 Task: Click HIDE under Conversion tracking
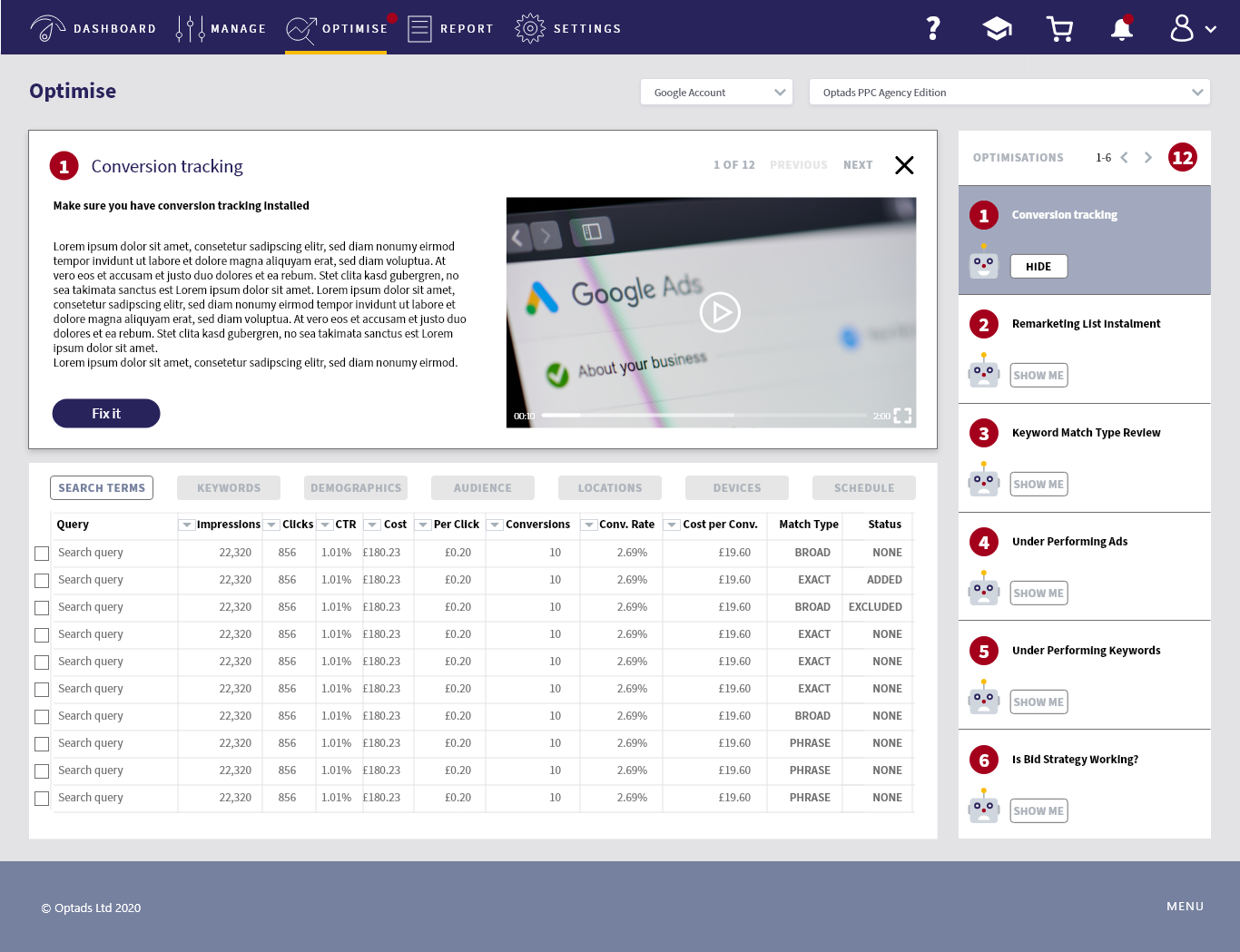pyautogui.click(x=1038, y=266)
